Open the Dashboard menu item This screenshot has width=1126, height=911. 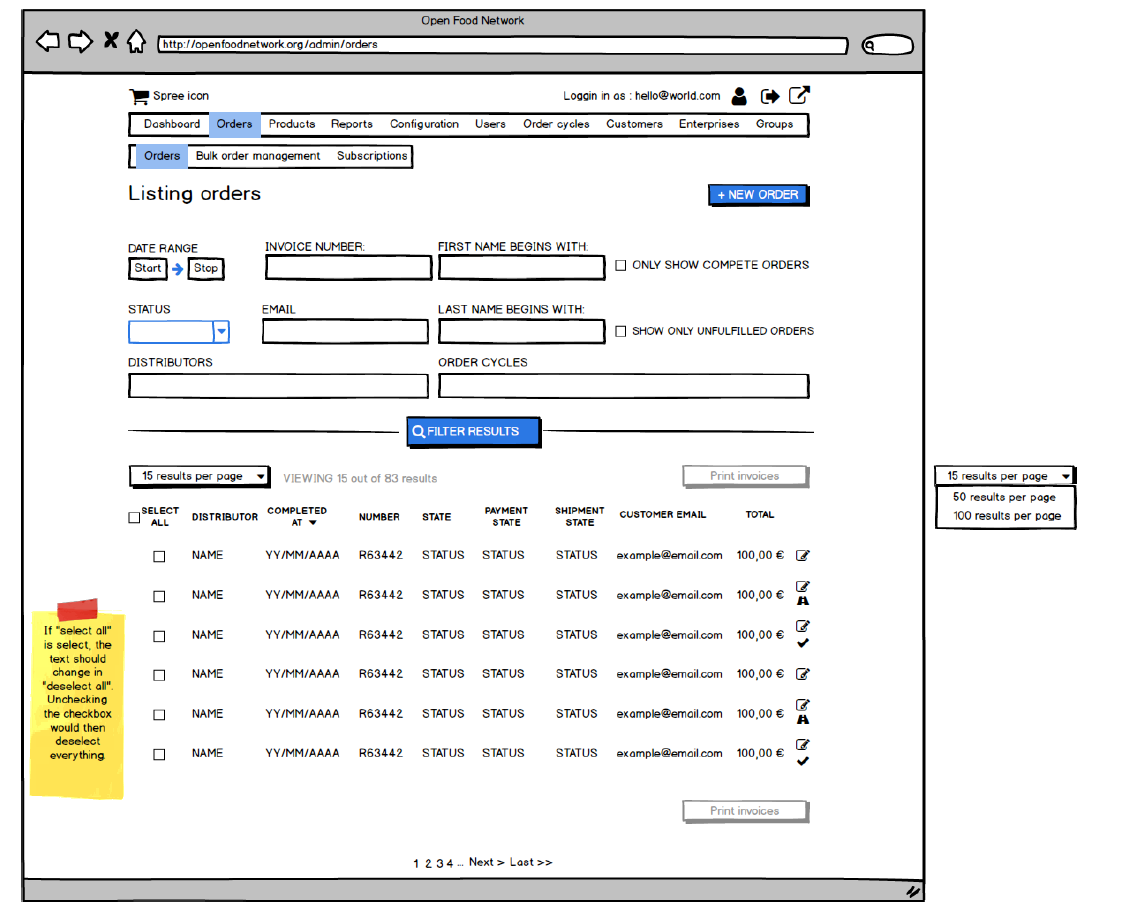(x=172, y=124)
